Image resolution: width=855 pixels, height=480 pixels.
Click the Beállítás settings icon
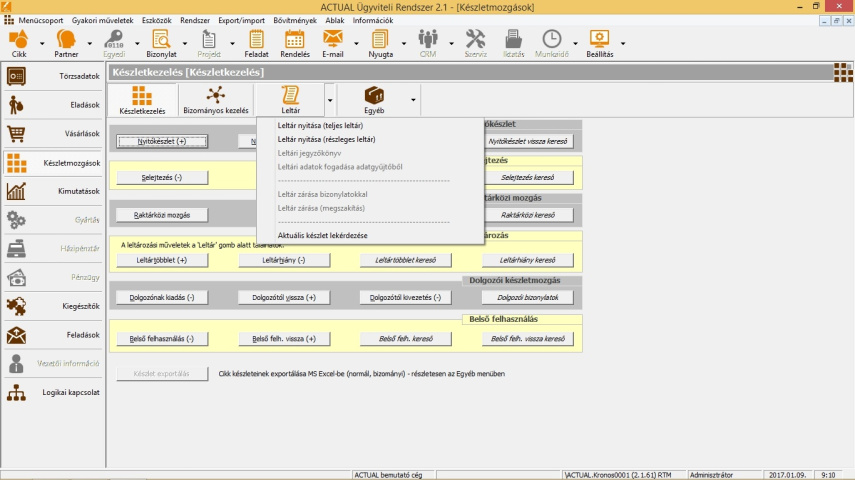click(600, 42)
